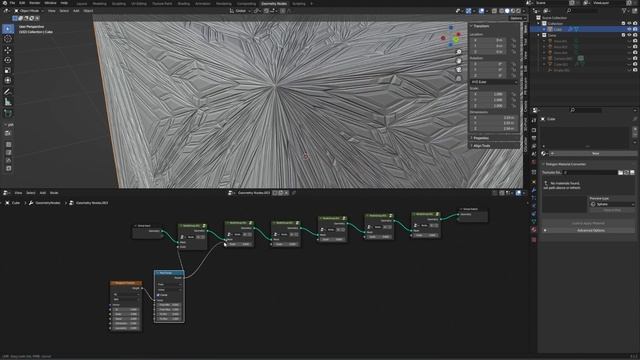Viewport: 640px width, 360px height.
Task: Toggle the camera view icon in viewport
Action: point(459,70)
